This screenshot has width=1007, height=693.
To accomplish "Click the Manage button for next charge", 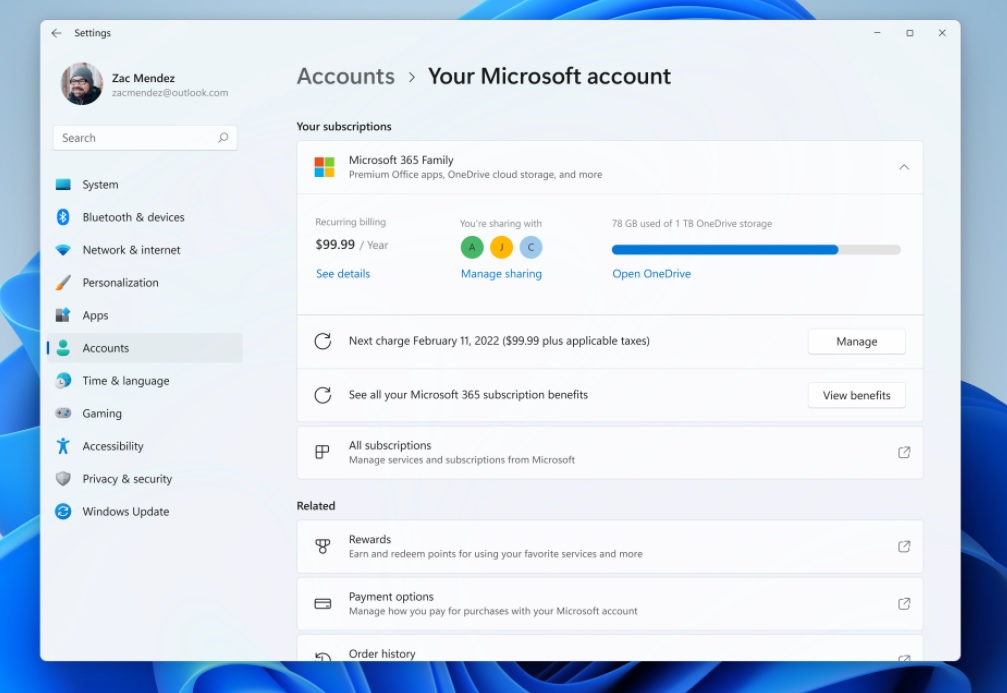I will [x=856, y=341].
